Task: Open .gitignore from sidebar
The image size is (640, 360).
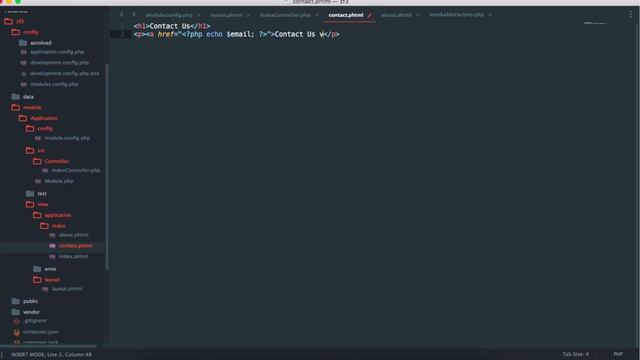Action: [35, 321]
